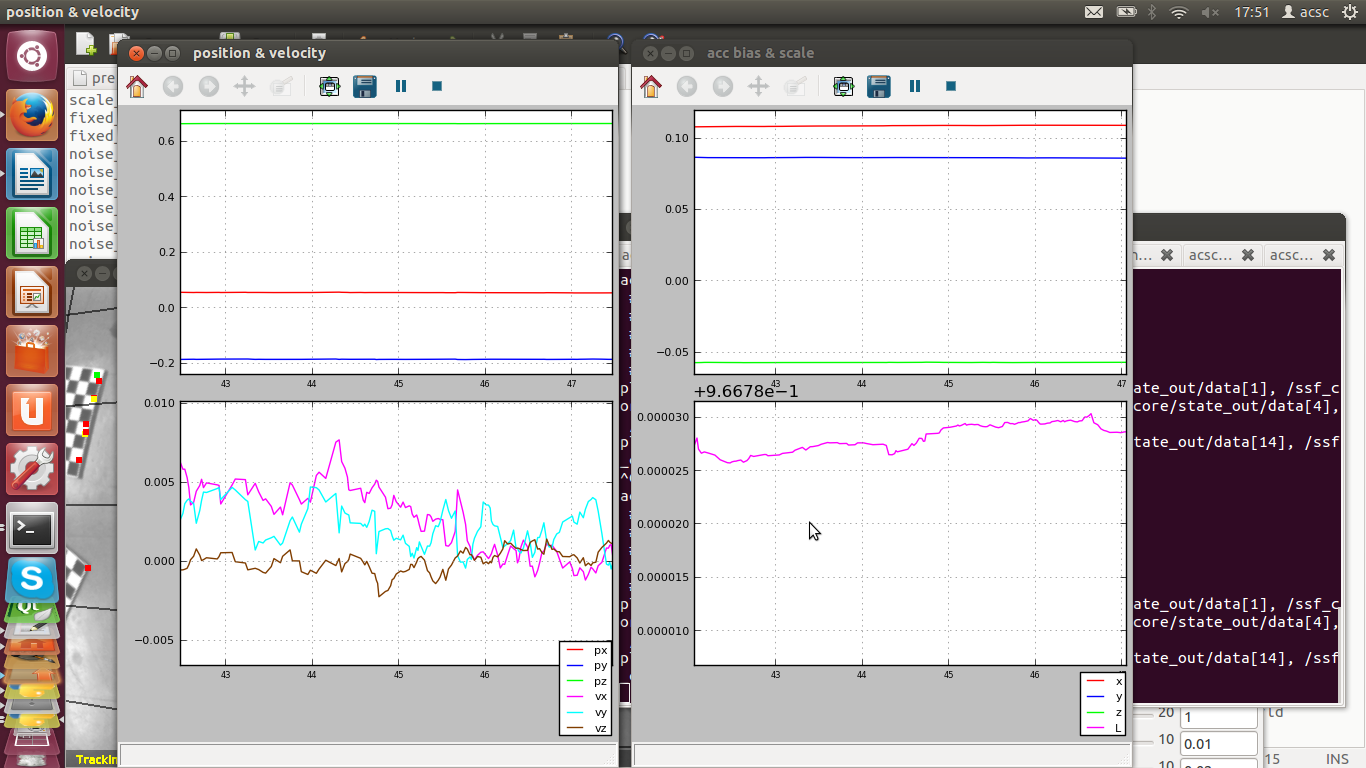Open the acsc user menu
The height and width of the screenshot is (768, 1366).
1305,12
